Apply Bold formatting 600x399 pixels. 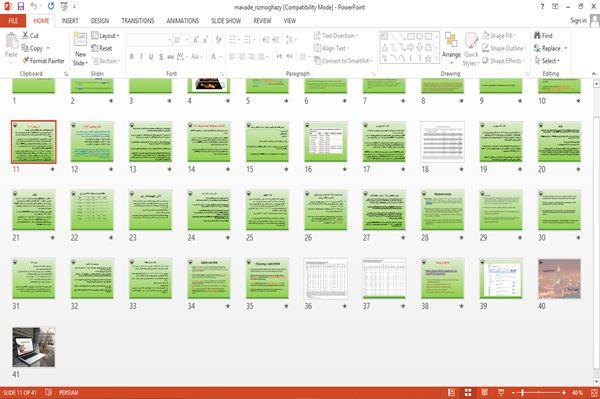coord(131,57)
